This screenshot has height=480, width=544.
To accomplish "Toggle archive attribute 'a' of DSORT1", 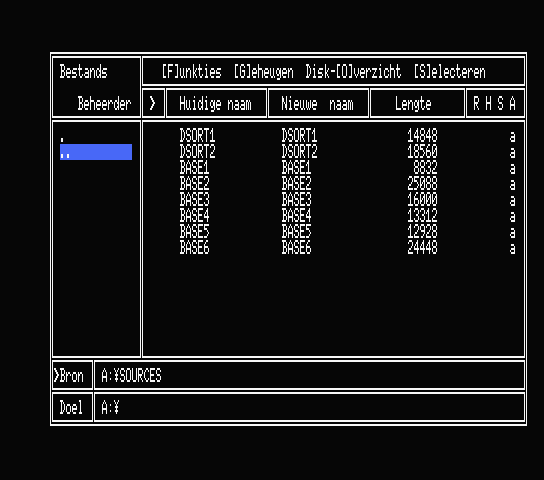I will coord(512,137).
